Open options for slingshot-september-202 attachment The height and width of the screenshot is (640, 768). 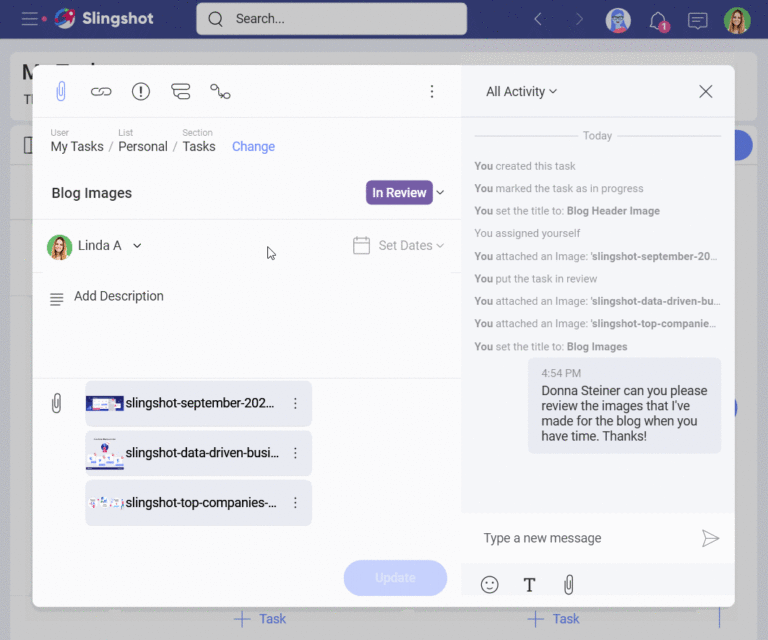pos(295,404)
